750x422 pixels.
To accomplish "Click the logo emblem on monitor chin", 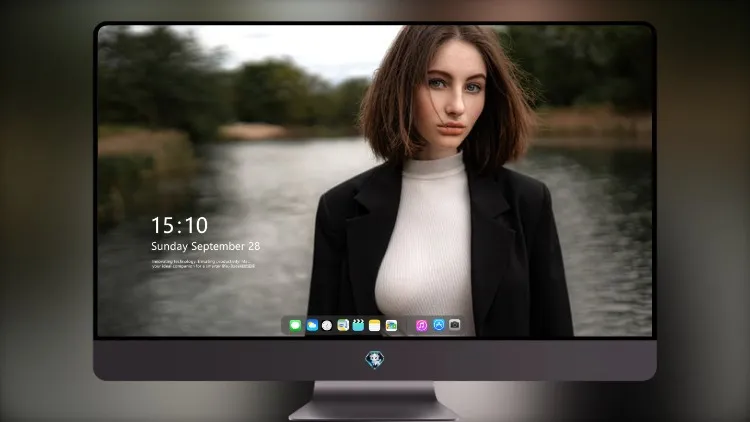I will pos(375,360).
